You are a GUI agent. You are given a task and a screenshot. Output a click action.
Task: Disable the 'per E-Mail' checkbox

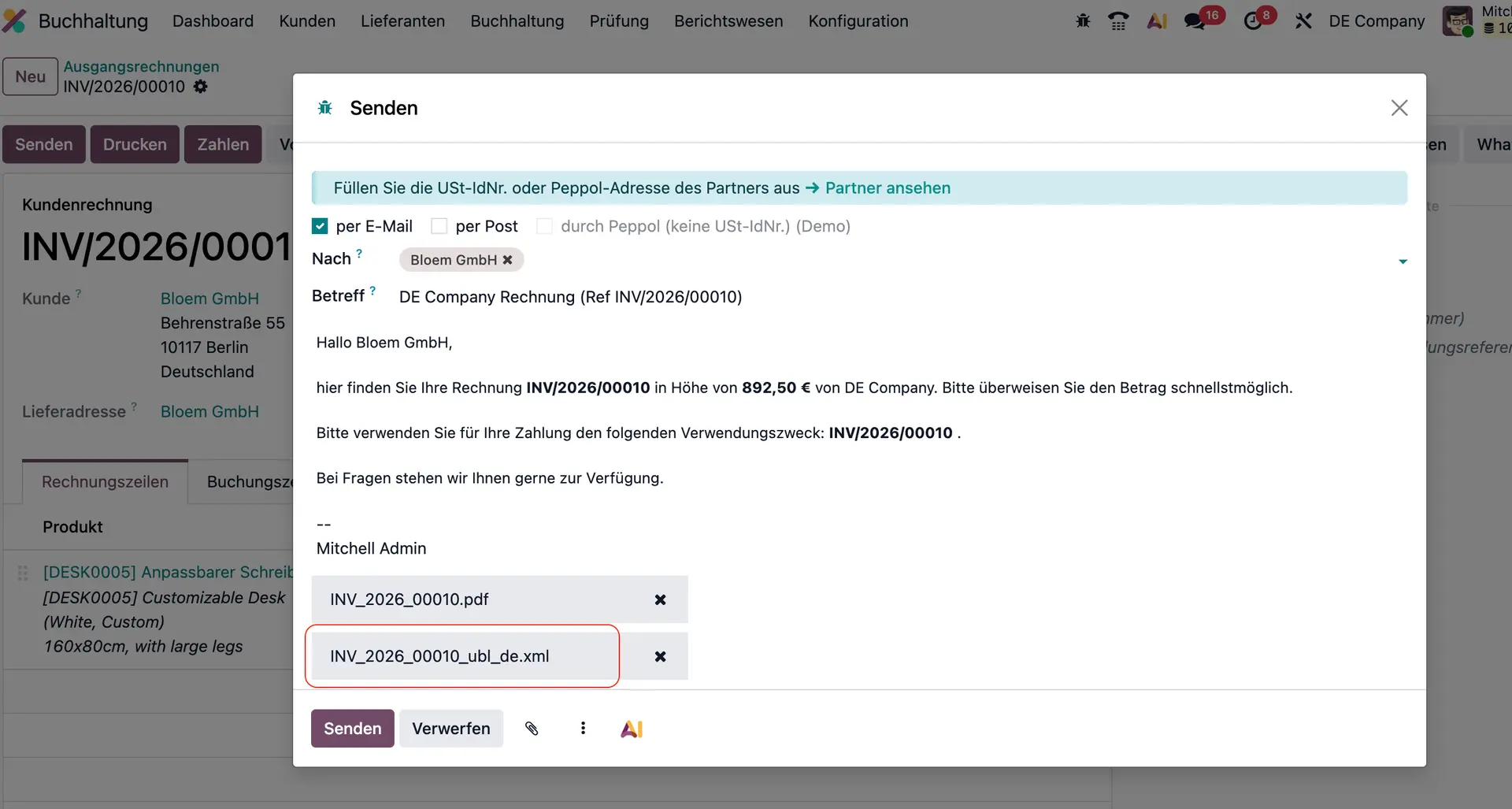coord(320,226)
